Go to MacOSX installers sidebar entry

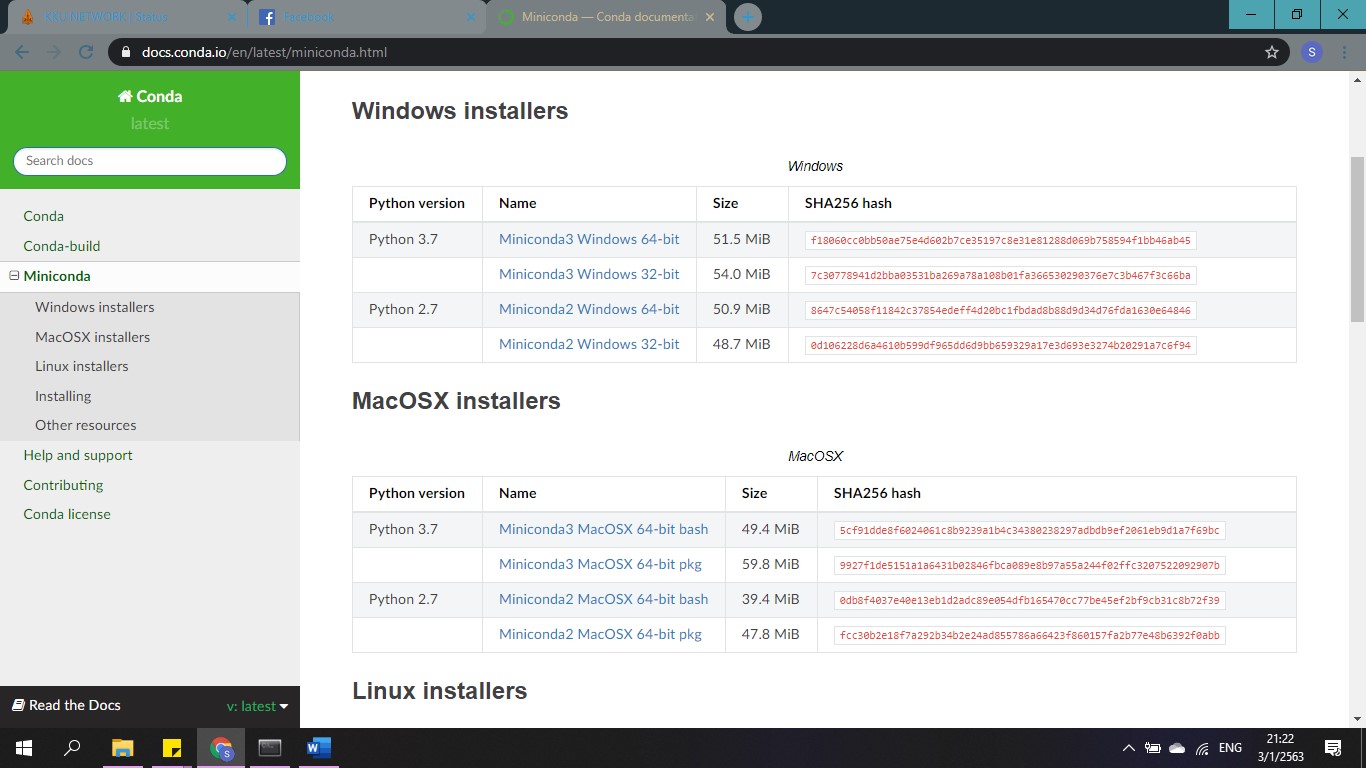93,337
